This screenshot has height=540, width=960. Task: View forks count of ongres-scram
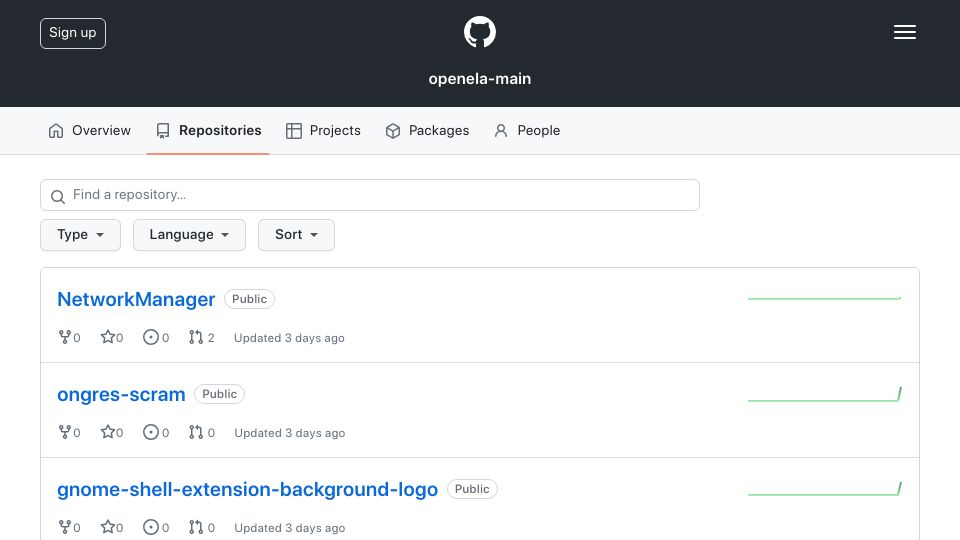69,432
